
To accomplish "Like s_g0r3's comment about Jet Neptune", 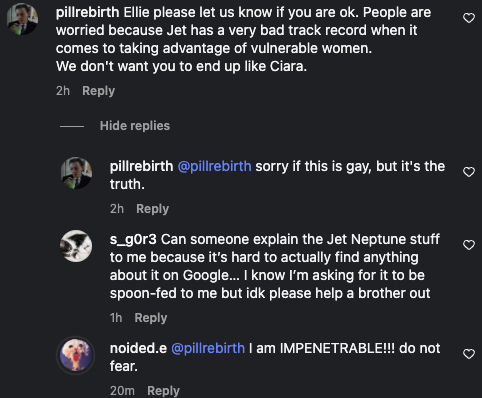I will click(469, 245).
